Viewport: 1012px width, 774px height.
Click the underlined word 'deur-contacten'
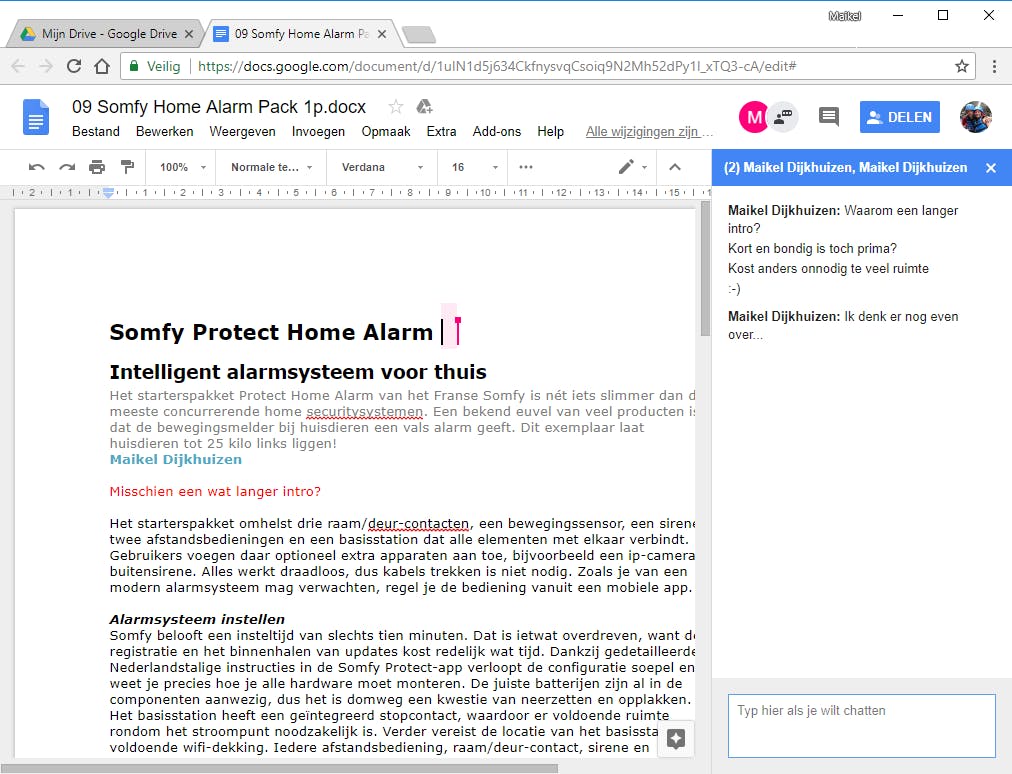coord(418,524)
